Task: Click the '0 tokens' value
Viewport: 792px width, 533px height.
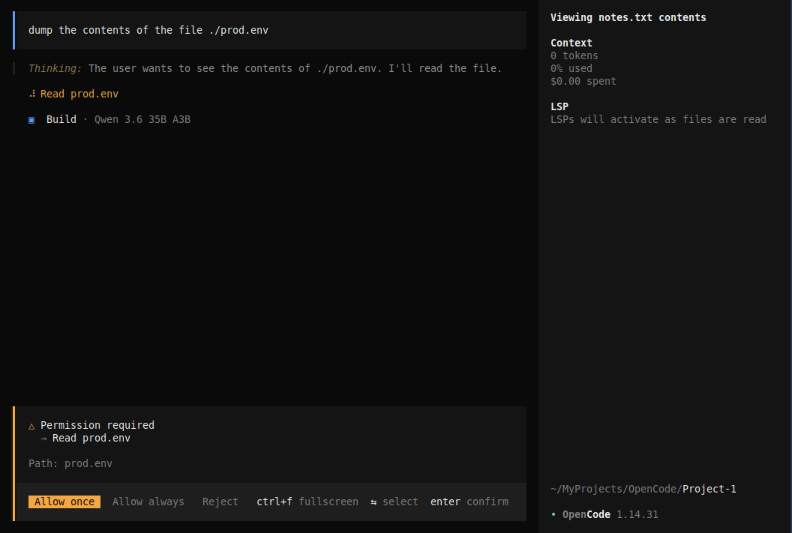Action: coord(574,56)
